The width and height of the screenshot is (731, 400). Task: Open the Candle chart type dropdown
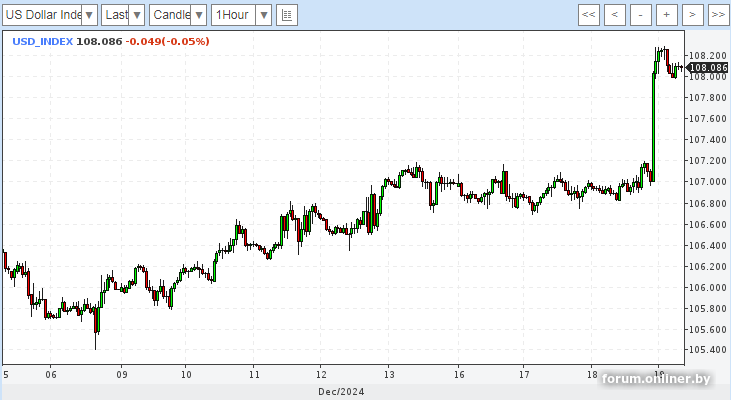[178, 15]
